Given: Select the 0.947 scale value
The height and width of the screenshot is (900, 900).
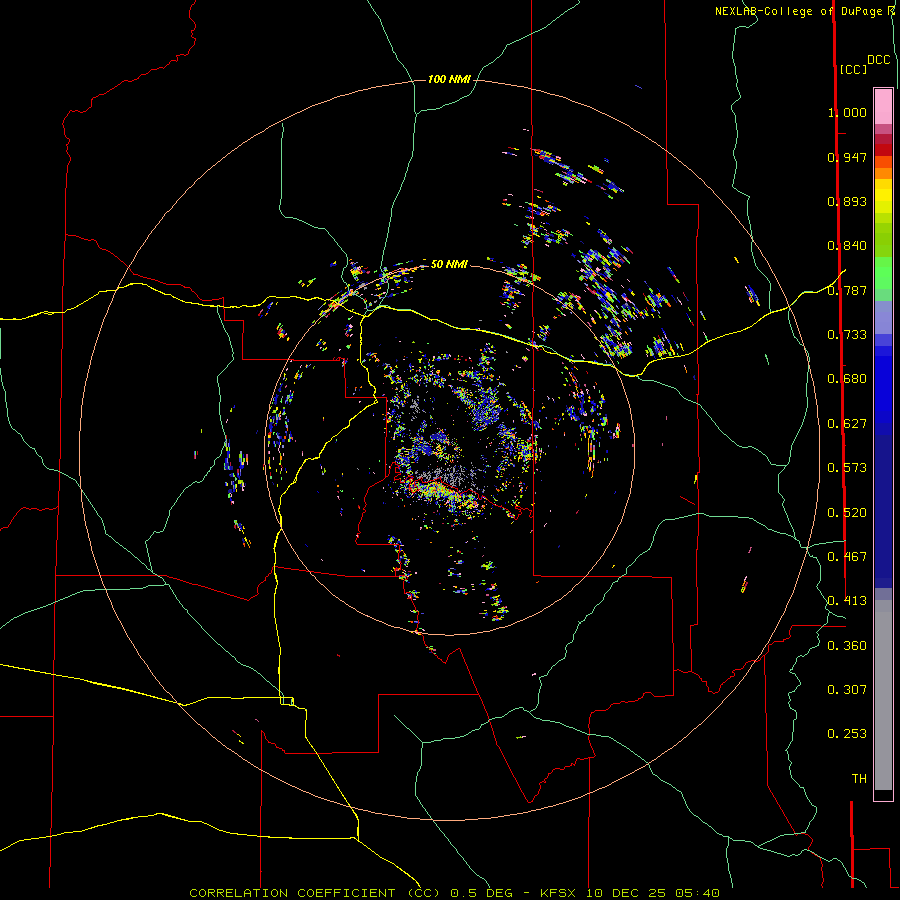Looking at the screenshot, I should (x=847, y=157).
